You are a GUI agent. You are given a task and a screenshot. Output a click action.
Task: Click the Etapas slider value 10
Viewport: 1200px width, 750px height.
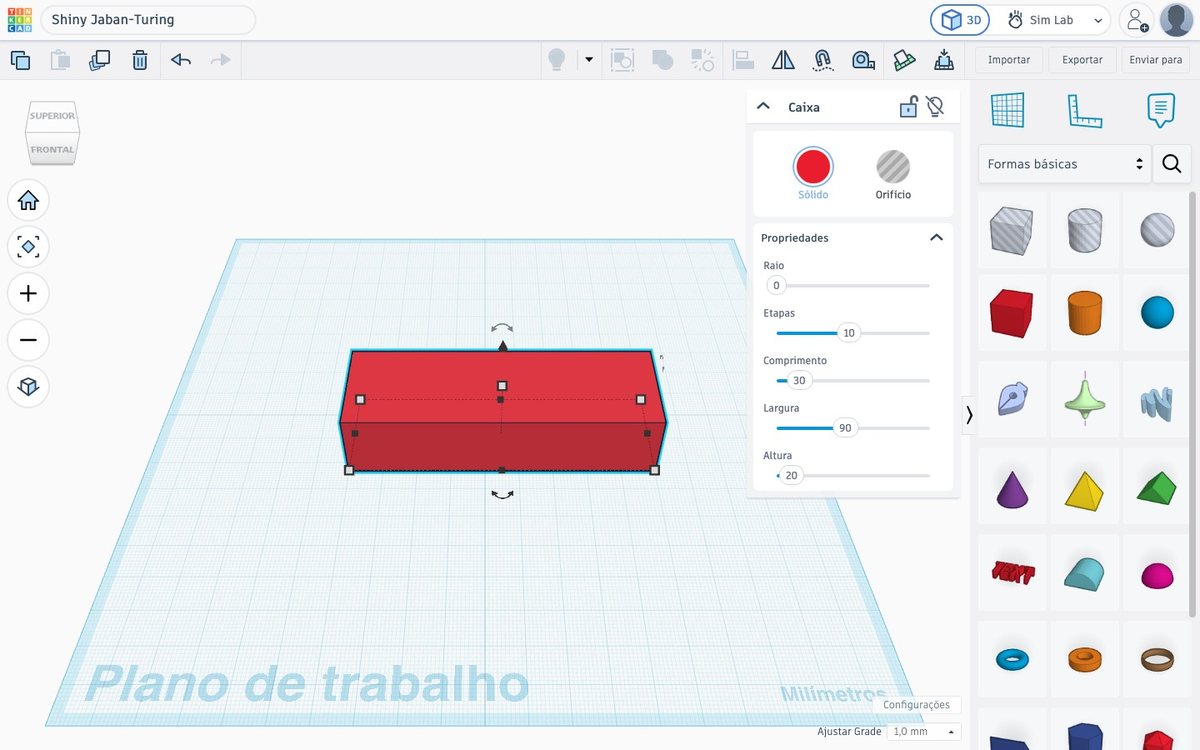pos(849,333)
